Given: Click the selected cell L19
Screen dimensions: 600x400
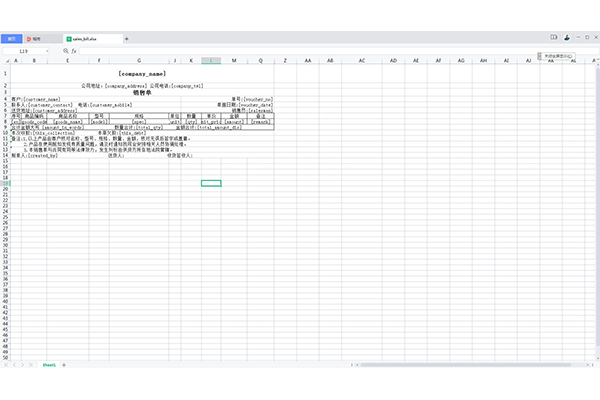Looking at the screenshot, I should [x=211, y=183].
